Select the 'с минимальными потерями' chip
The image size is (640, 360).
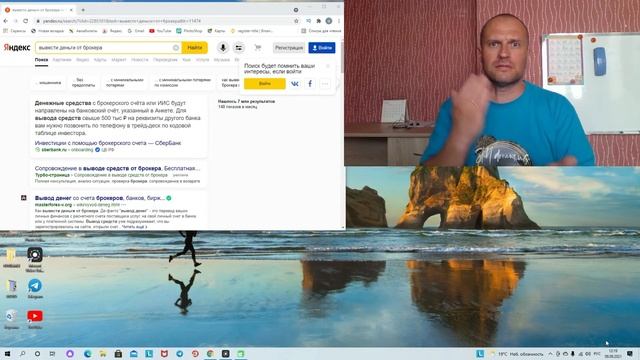coord(124,83)
